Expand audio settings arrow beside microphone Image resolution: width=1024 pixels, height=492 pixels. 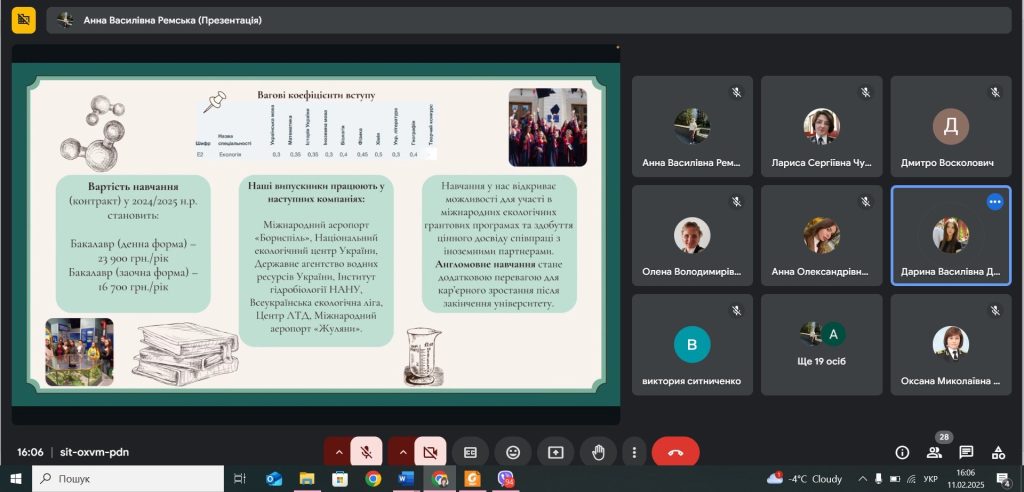pos(338,452)
